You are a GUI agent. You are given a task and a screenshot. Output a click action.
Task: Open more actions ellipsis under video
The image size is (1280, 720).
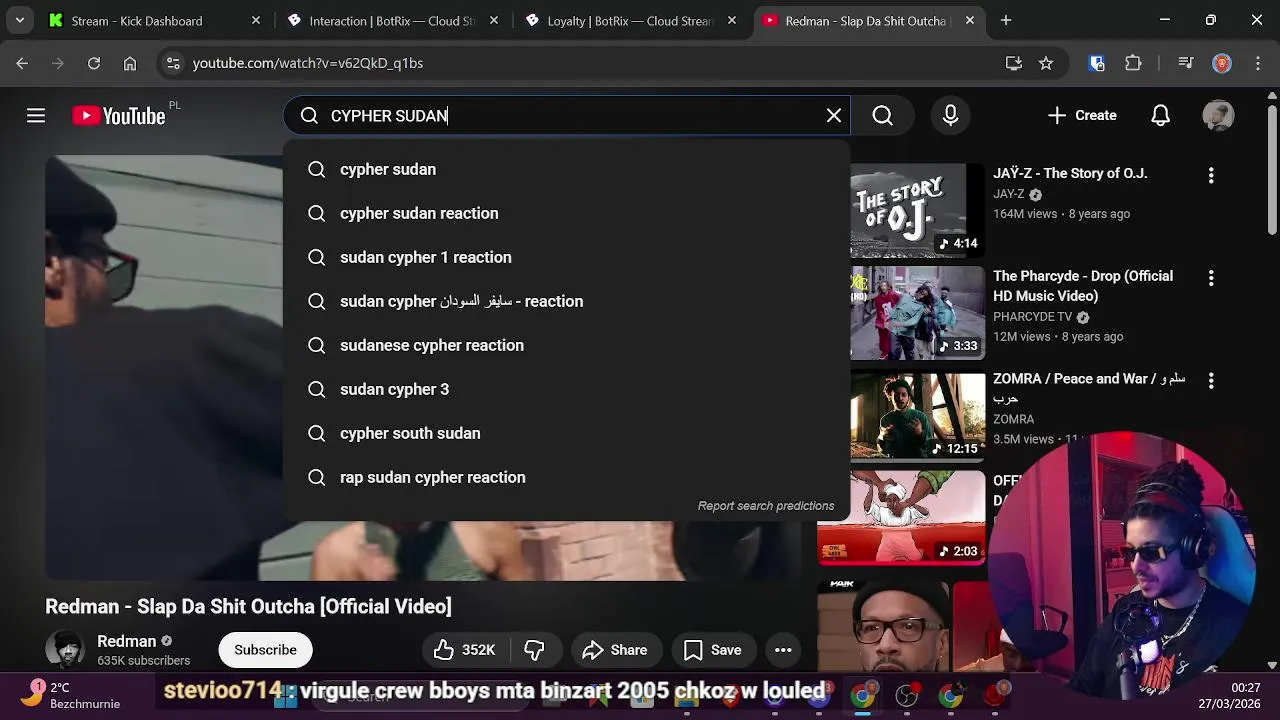coord(783,650)
